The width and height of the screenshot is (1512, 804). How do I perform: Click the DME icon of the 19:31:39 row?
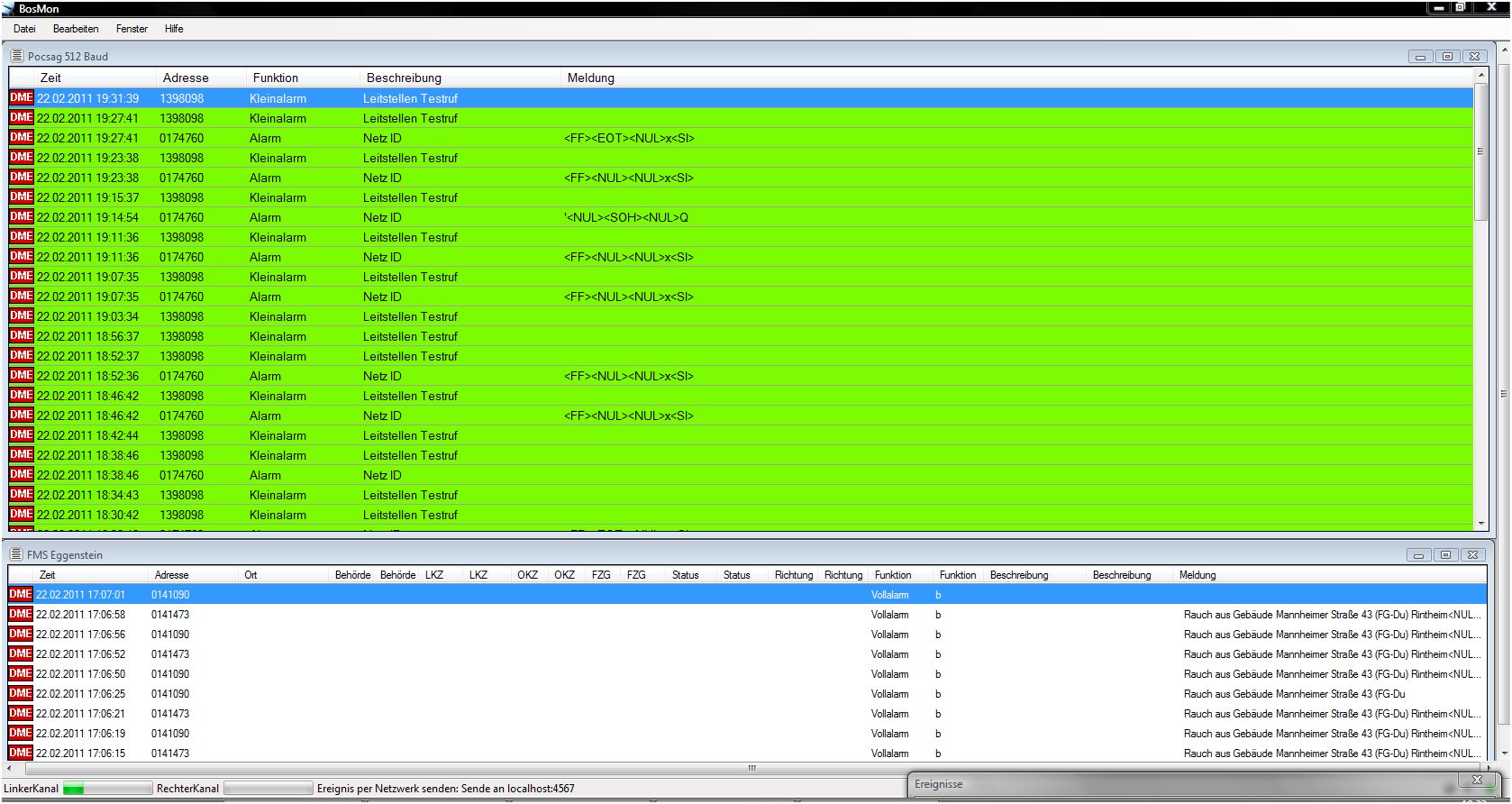coord(21,98)
